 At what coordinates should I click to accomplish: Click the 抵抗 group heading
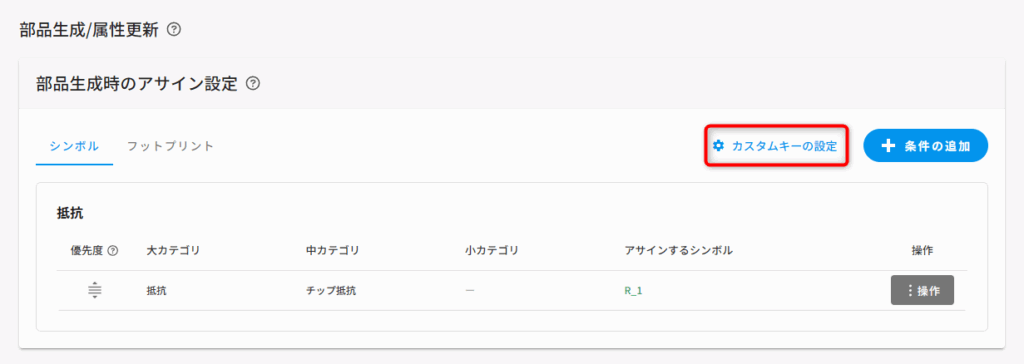(x=71, y=212)
